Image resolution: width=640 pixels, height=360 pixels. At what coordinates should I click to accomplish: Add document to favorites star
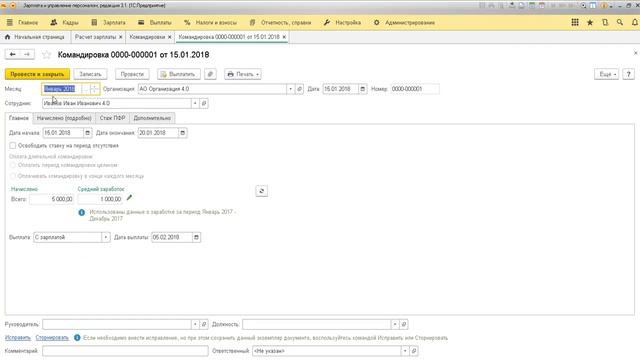(47, 55)
